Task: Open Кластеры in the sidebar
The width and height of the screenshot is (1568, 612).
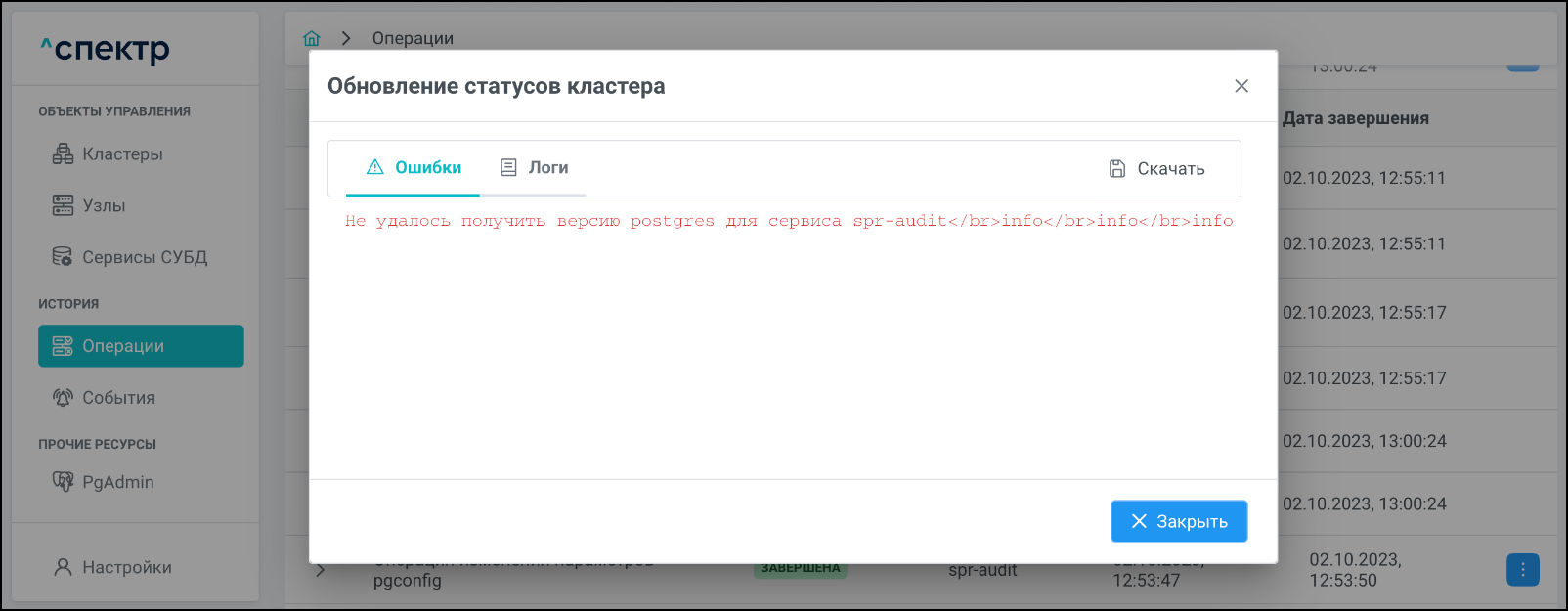Action: click(122, 154)
